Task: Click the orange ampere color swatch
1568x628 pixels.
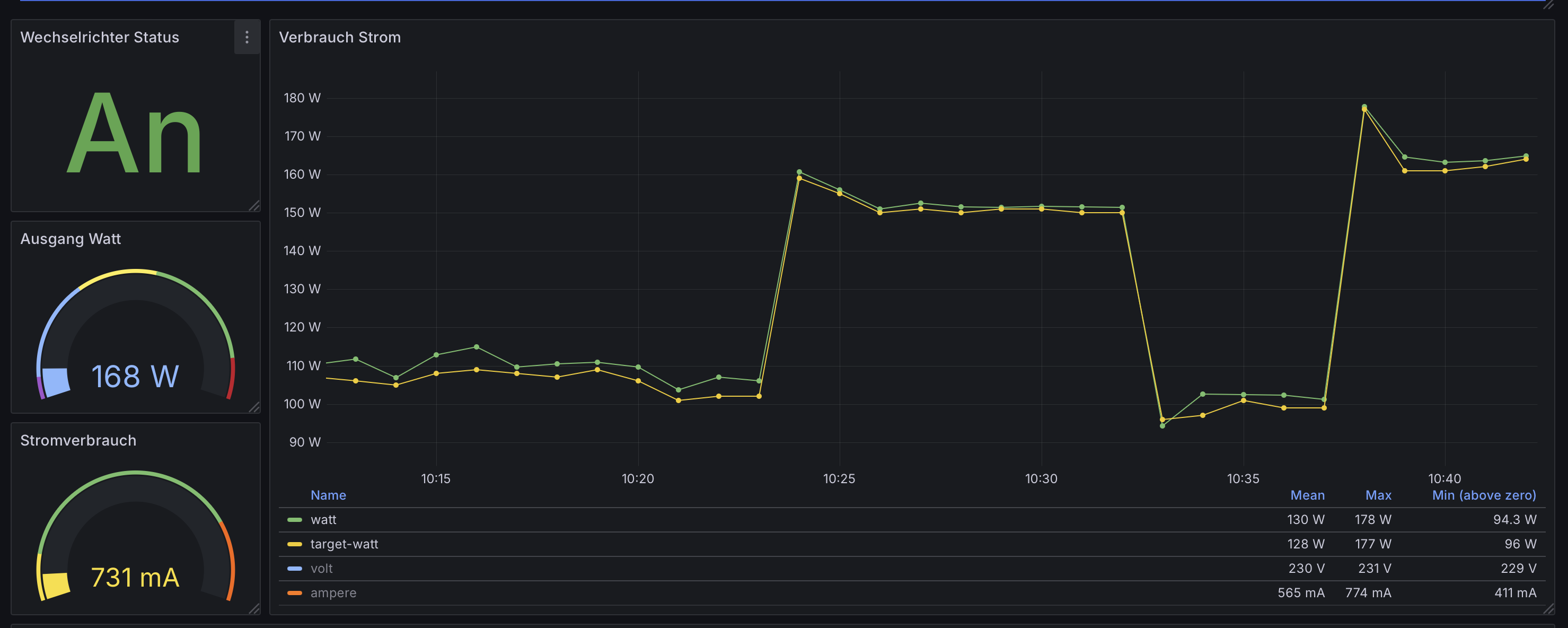Action: (x=295, y=592)
